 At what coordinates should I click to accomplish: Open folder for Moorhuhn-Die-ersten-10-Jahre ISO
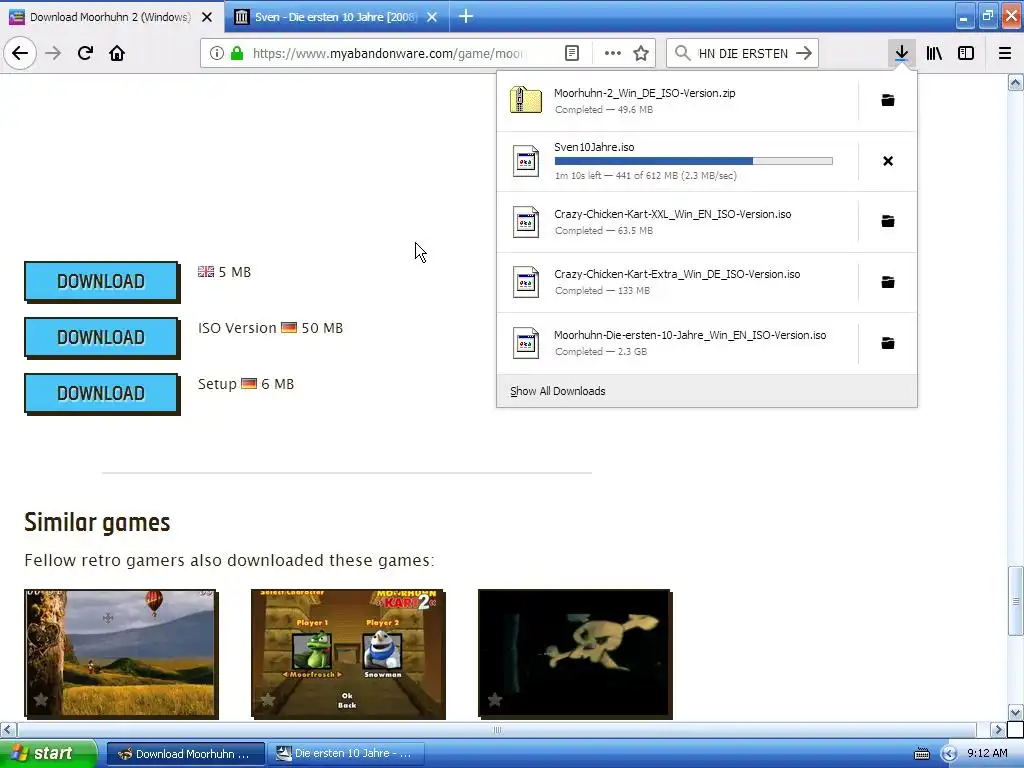click(x=888, y=343)
